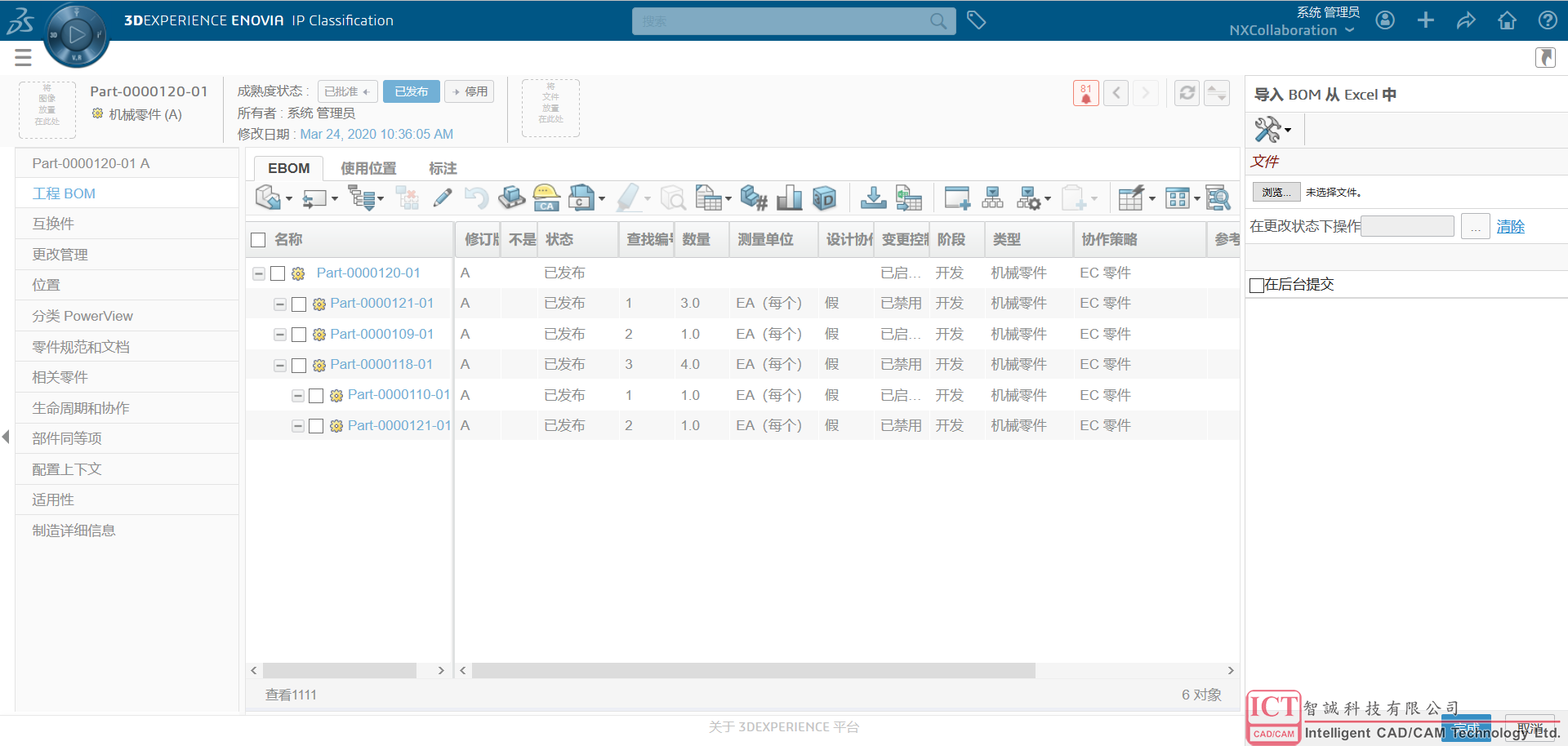Open the C document icon dropdown arrow
This screenshot has height=746, width=1568.
(x=602, y=198)
